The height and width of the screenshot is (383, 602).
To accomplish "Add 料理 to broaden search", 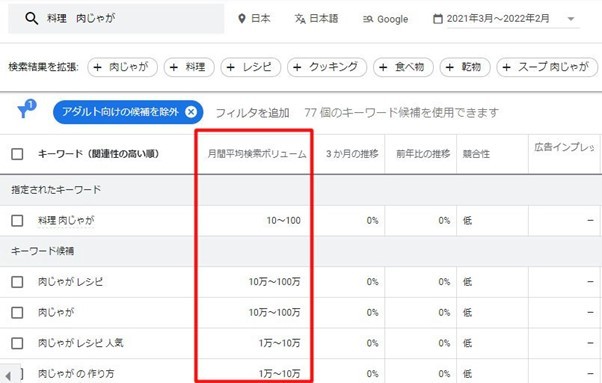I will pos(189,67).
